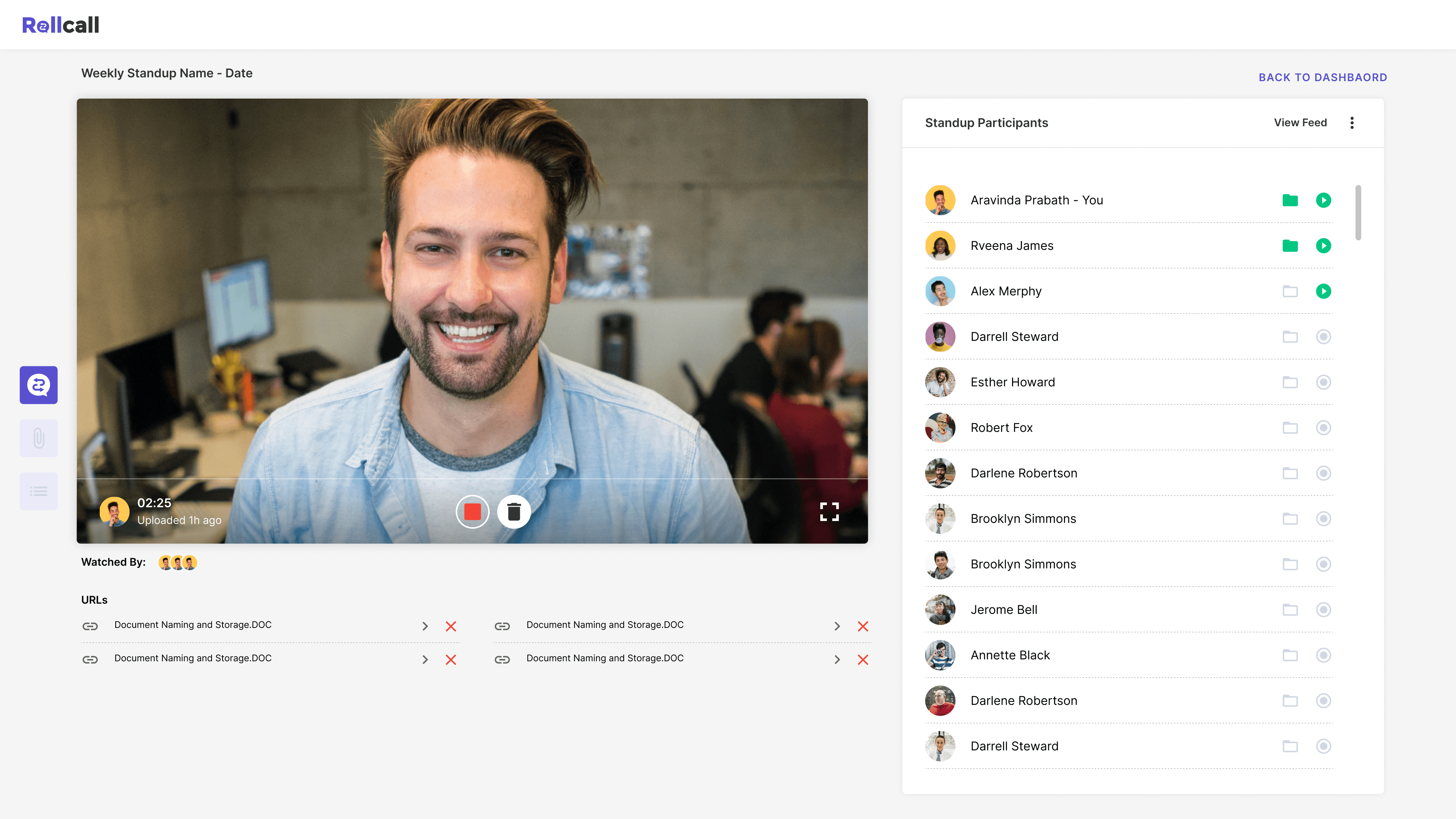Open Rveena James's green folder
Screen dimensions: 1456x819
coord(1290,246)
